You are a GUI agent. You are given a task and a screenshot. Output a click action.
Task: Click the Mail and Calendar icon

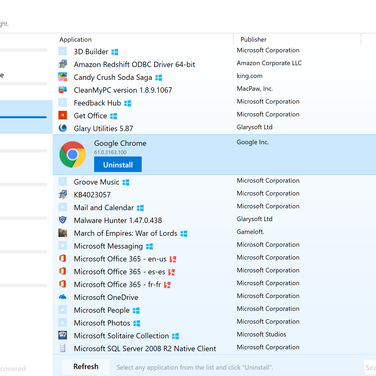pyautogui.click(x=63, y=207)
